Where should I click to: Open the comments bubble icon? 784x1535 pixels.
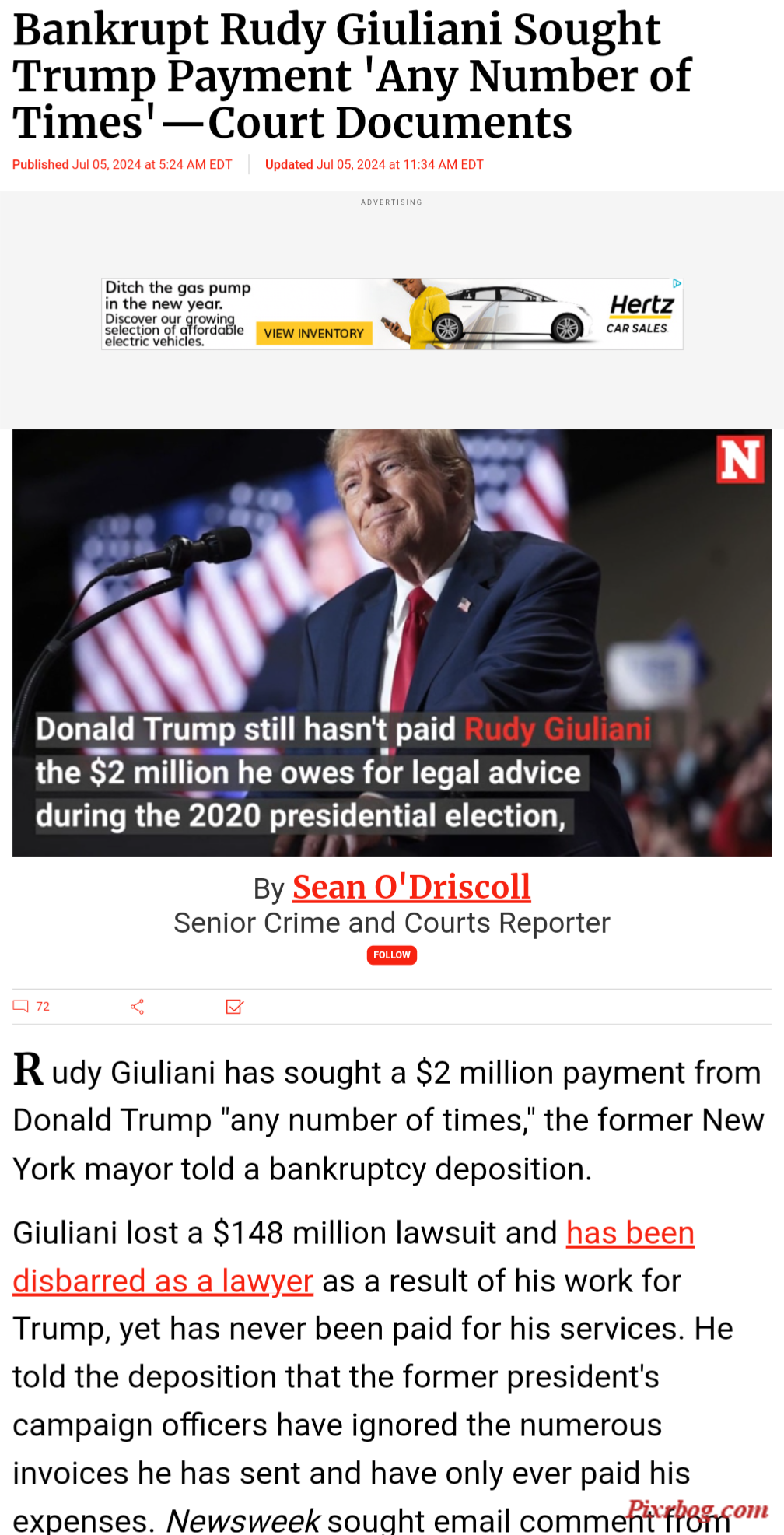click(x=21, y=1006)
